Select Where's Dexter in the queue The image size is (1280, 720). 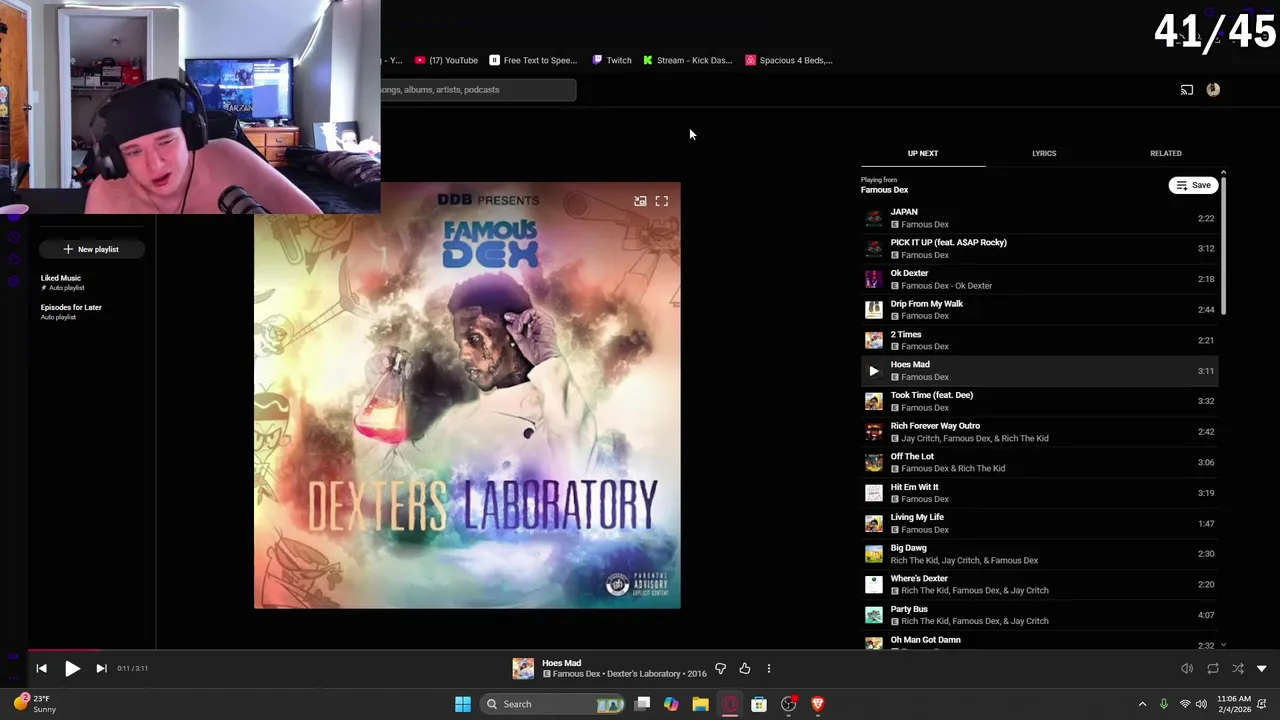(x=1040, y=584)
